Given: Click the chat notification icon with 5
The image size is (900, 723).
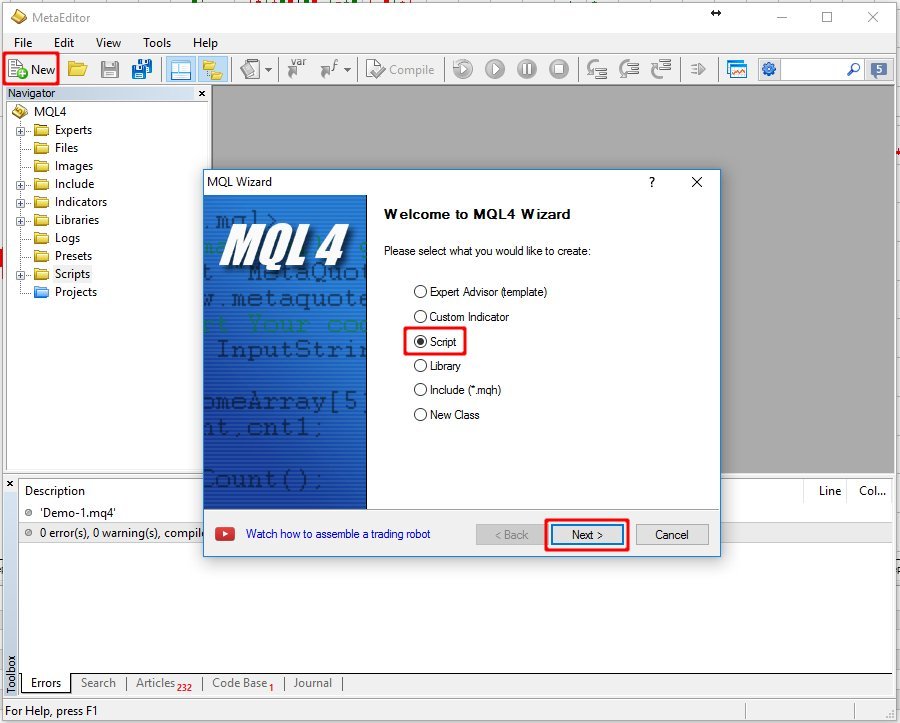Looking at the screenshot, I should coord(878,70).
